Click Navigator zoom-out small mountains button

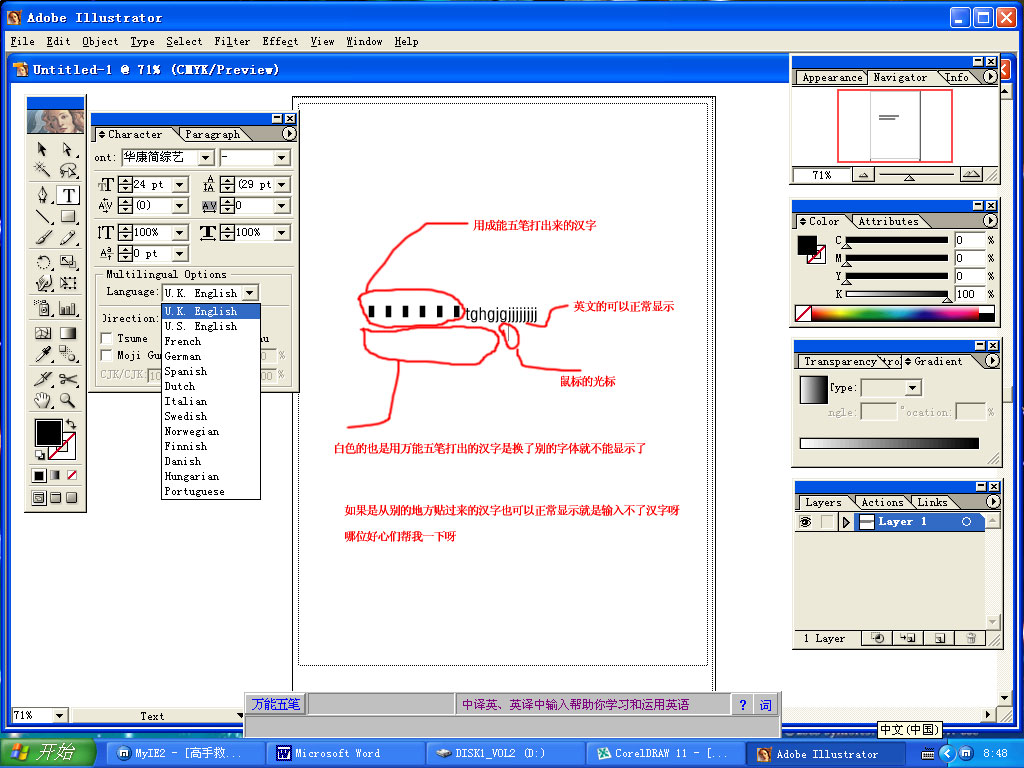click(863, 174)
